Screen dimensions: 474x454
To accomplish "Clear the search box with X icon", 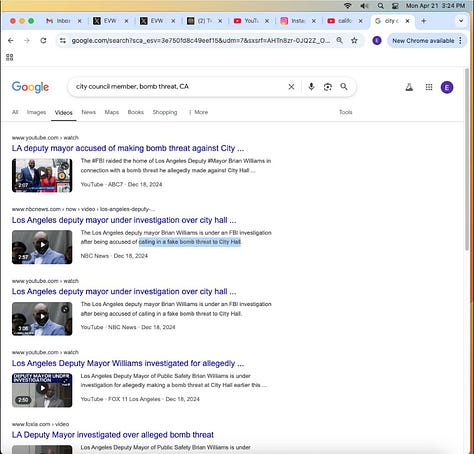I will click(291, 87).
